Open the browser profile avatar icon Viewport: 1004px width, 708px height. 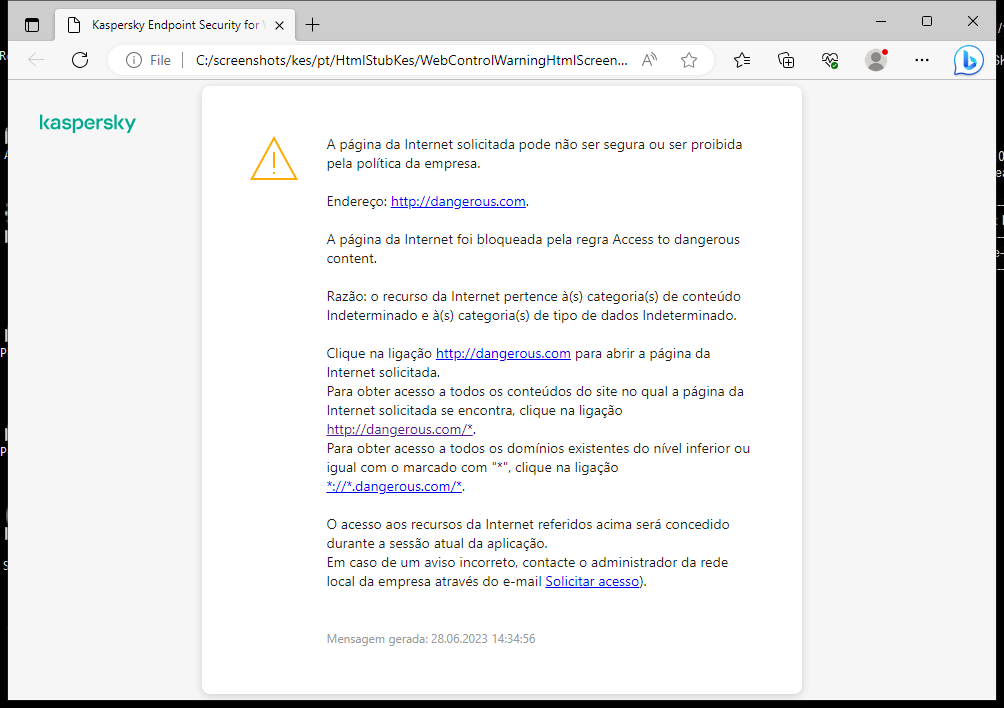(875, 60)
